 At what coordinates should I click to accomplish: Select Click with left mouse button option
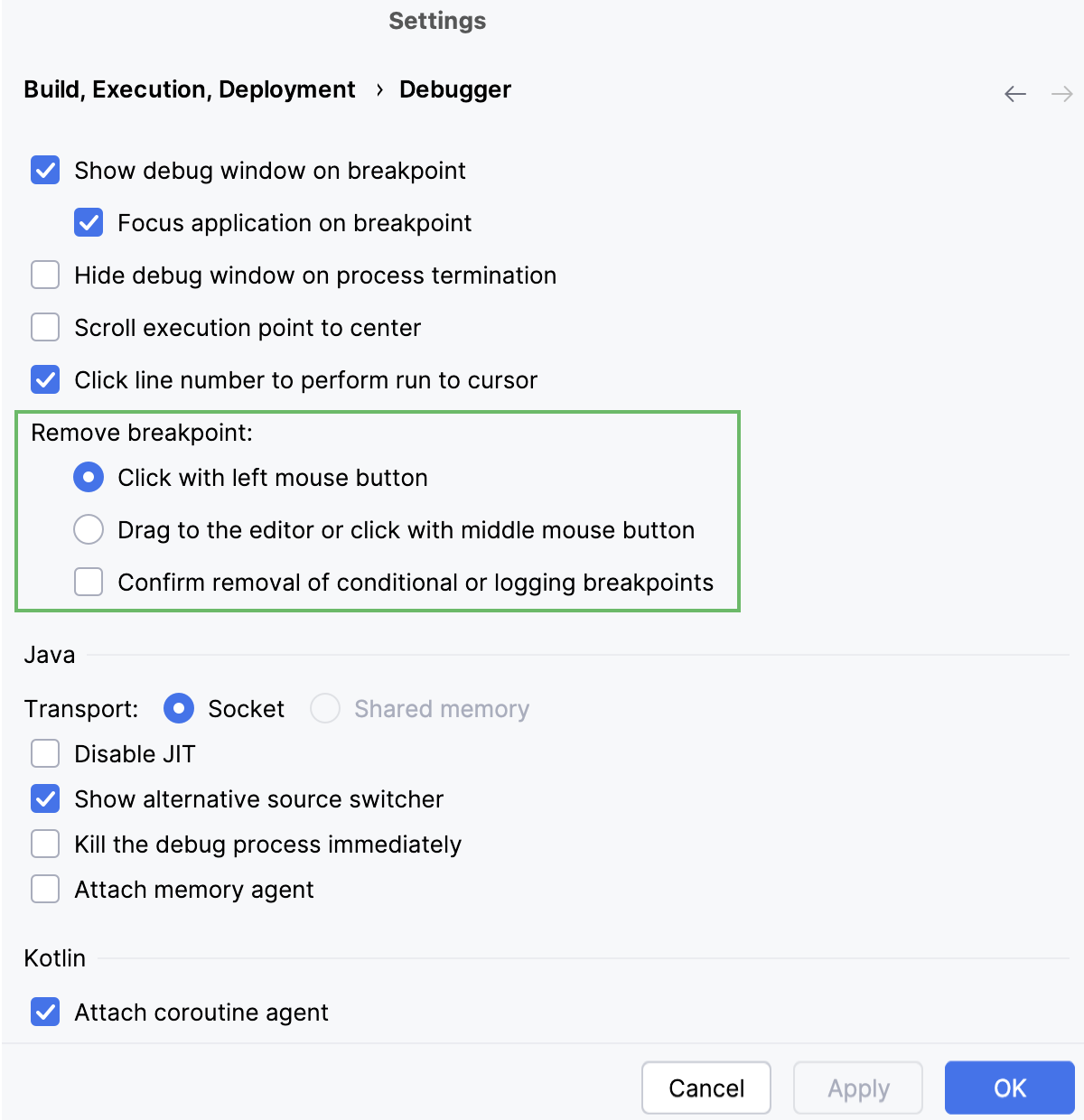88,477
